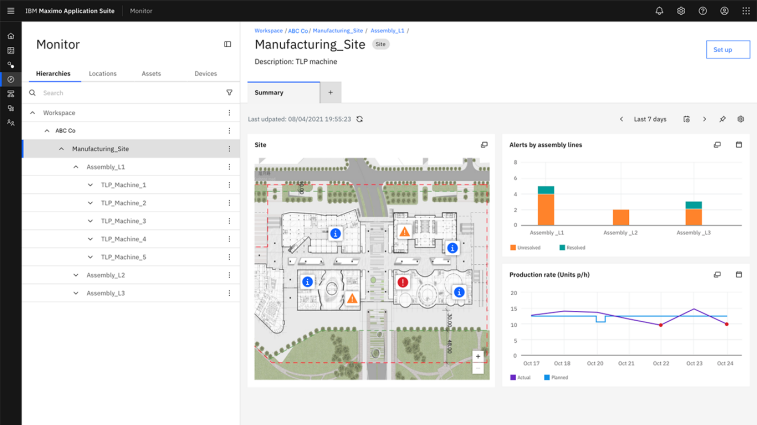Expand the Assembly_L2 tree node

[76, 275]
